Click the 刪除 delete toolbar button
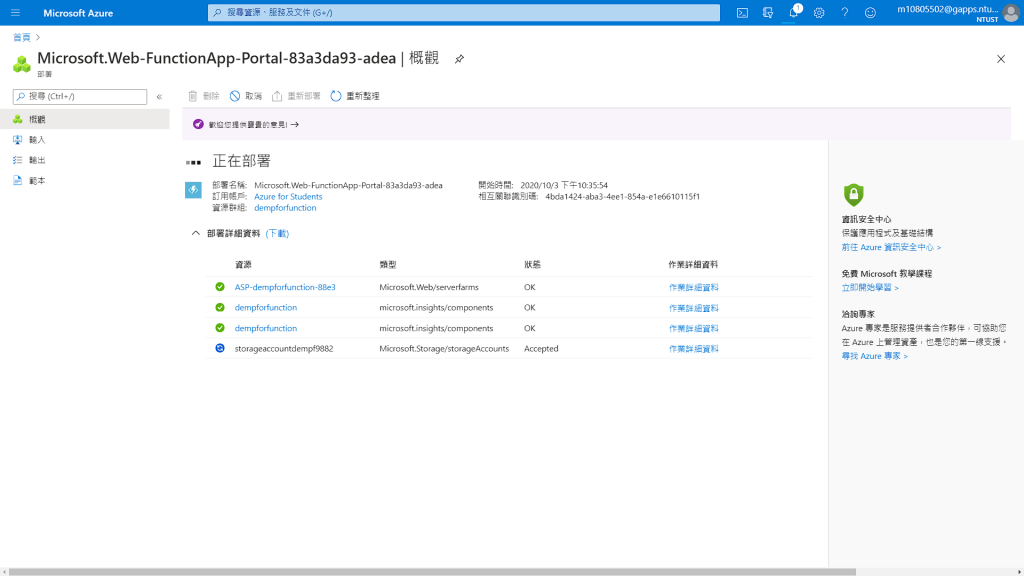Screen dimensions: 1024x576 tap(204, 96)
